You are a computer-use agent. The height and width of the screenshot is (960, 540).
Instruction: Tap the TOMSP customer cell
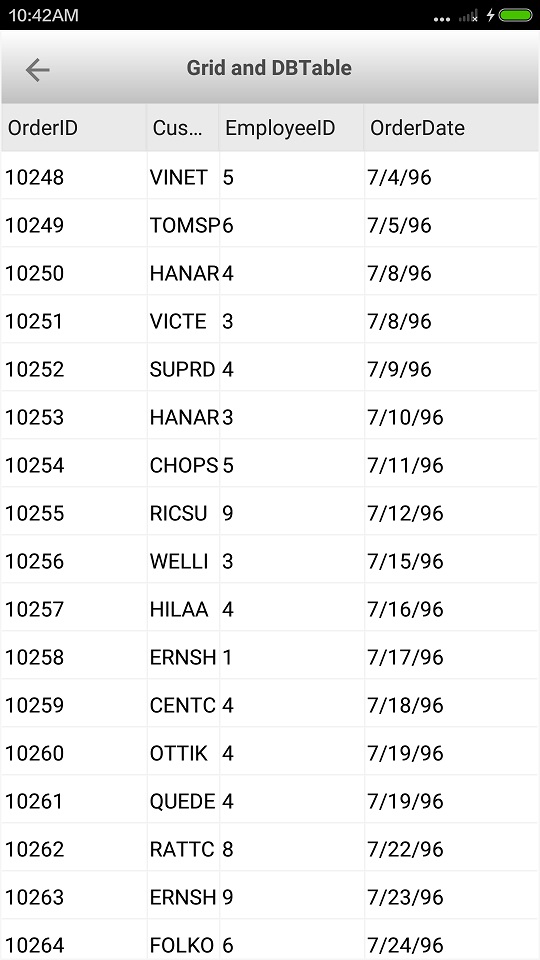(x=183, y=225)
